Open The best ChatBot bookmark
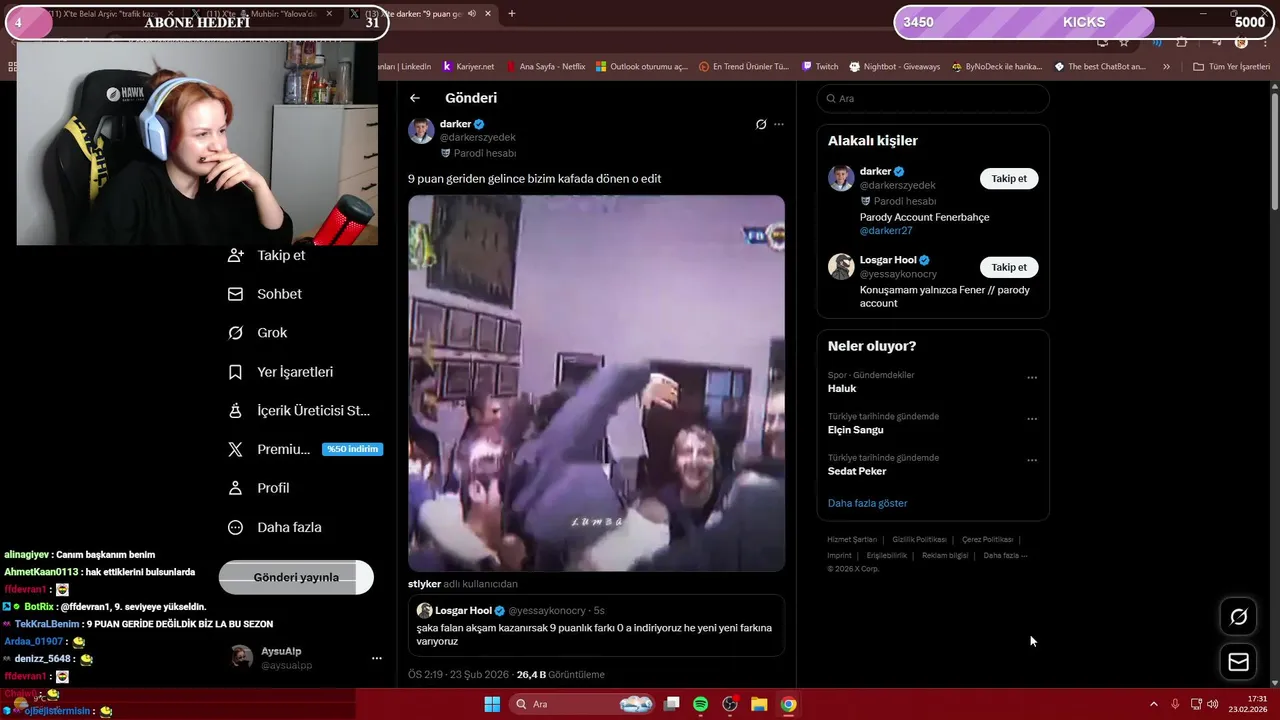This screenshot has width=1280, height=720. click(1100, 67)
